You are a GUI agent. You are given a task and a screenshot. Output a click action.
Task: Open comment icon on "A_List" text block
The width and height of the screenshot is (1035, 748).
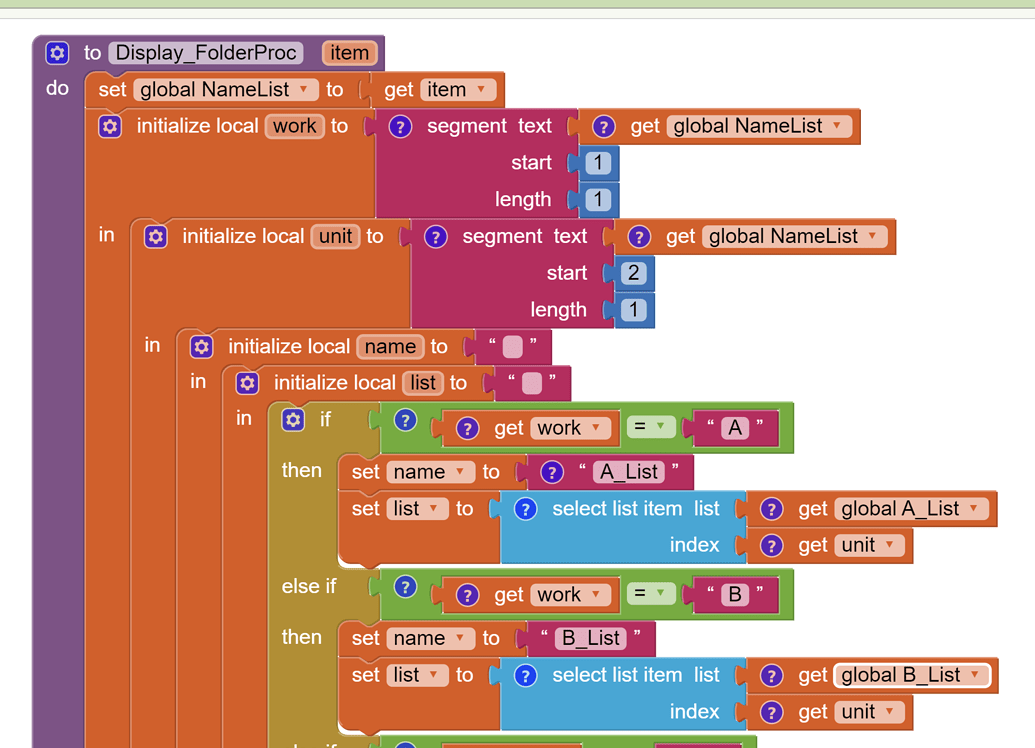pos(551,472)
